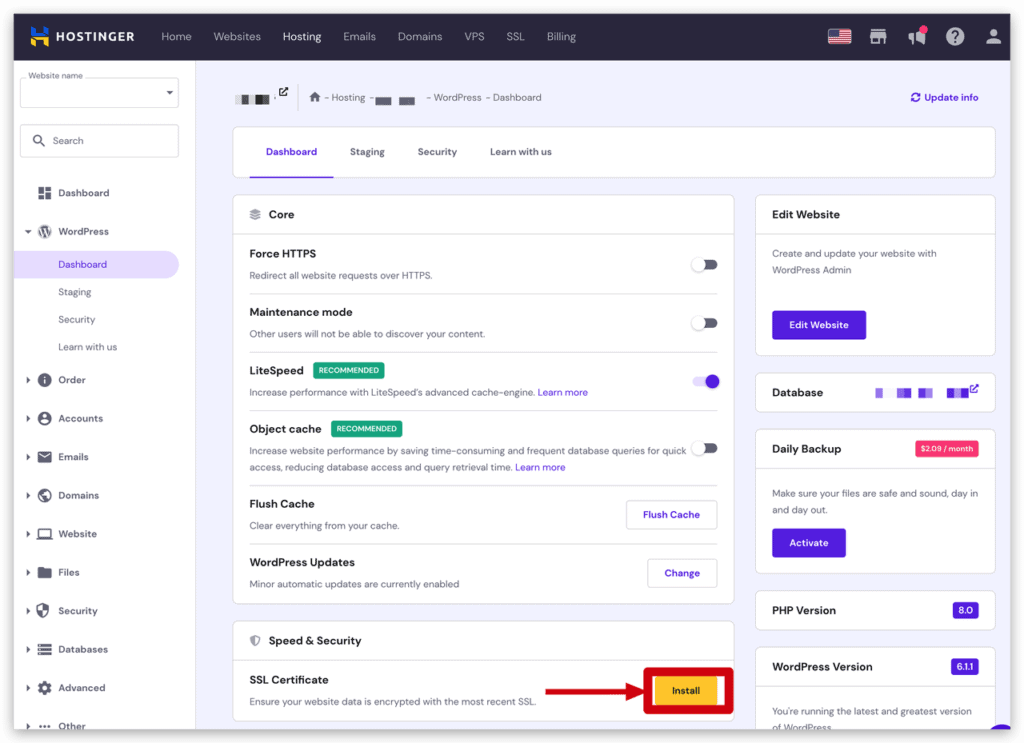The image size is (1024, 743).
Task: Open the Learn with us tab
Action: coord(520,152)
